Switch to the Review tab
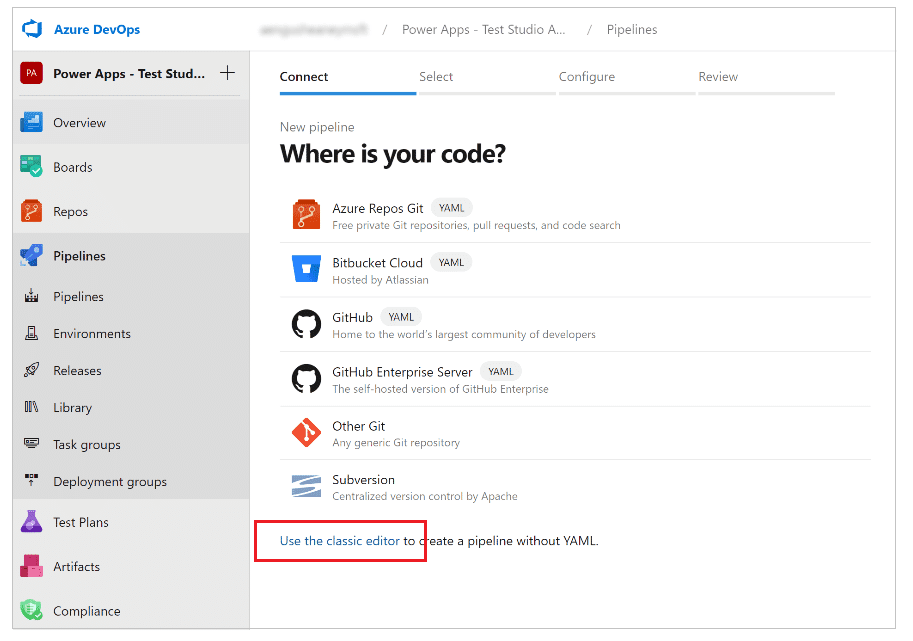Image resolution: width=913 pixels, height=641 pixels. 717,76
